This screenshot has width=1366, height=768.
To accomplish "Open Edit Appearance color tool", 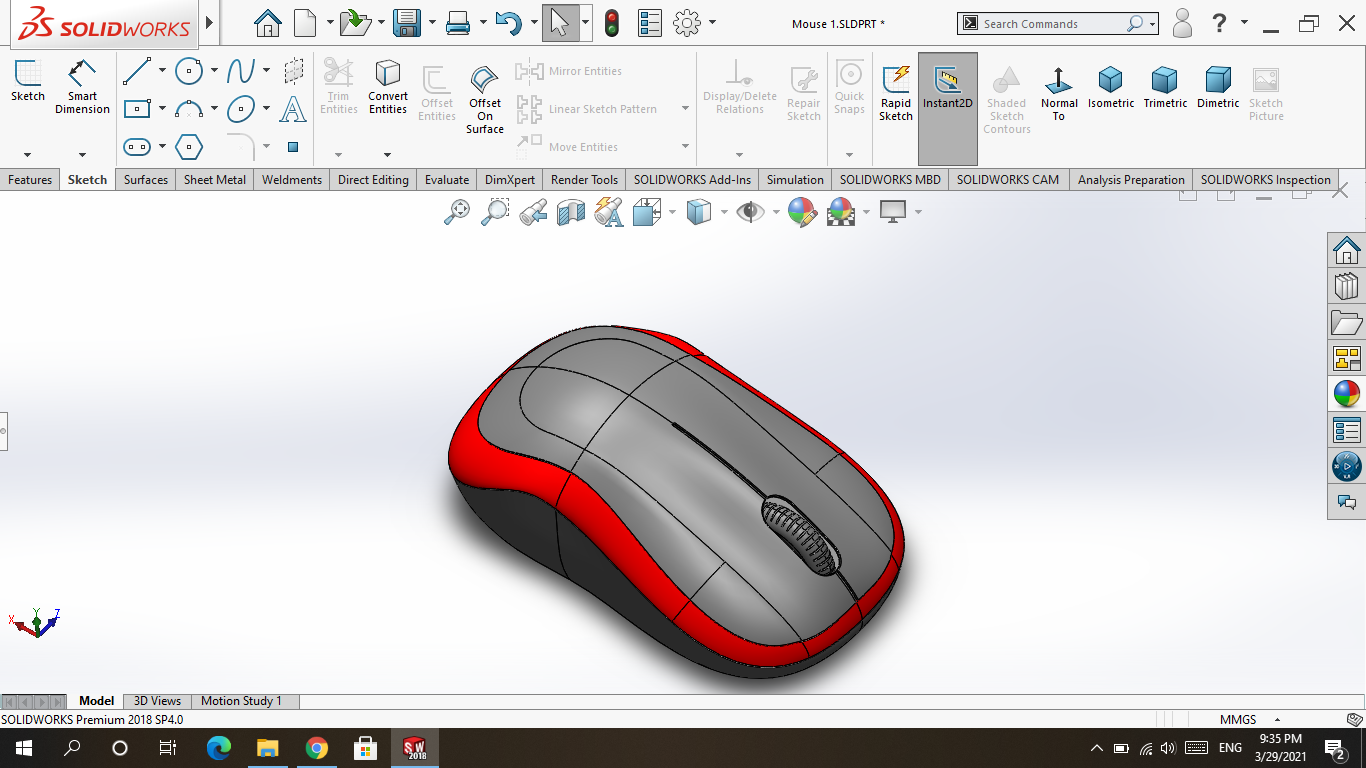I will [802, 212].
